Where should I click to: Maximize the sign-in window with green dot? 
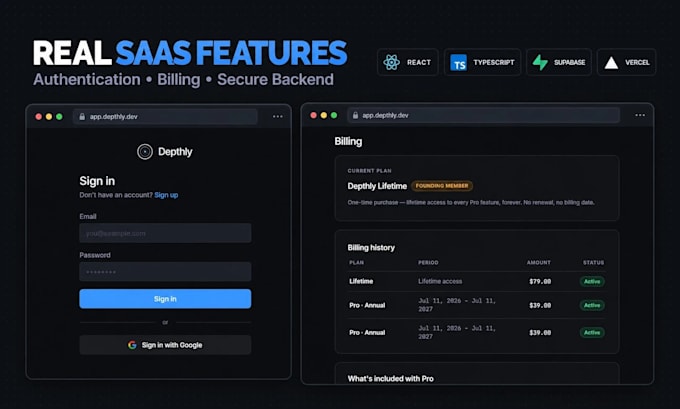pos(59,117)
